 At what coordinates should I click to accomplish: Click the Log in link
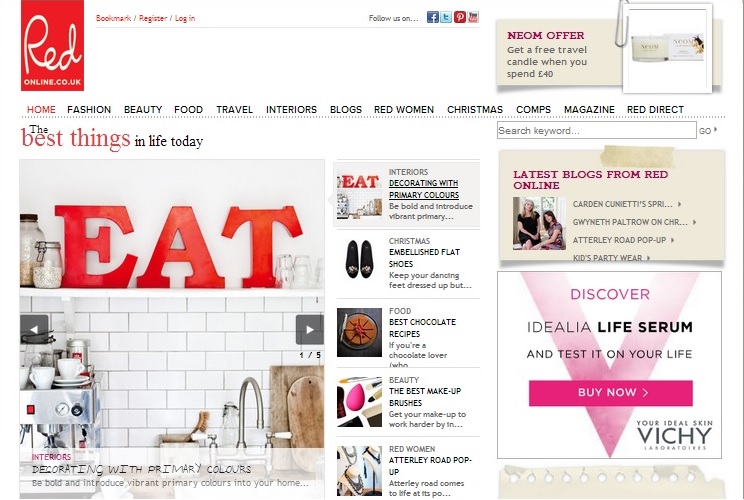pyautogui.click(x=185, y=18)
